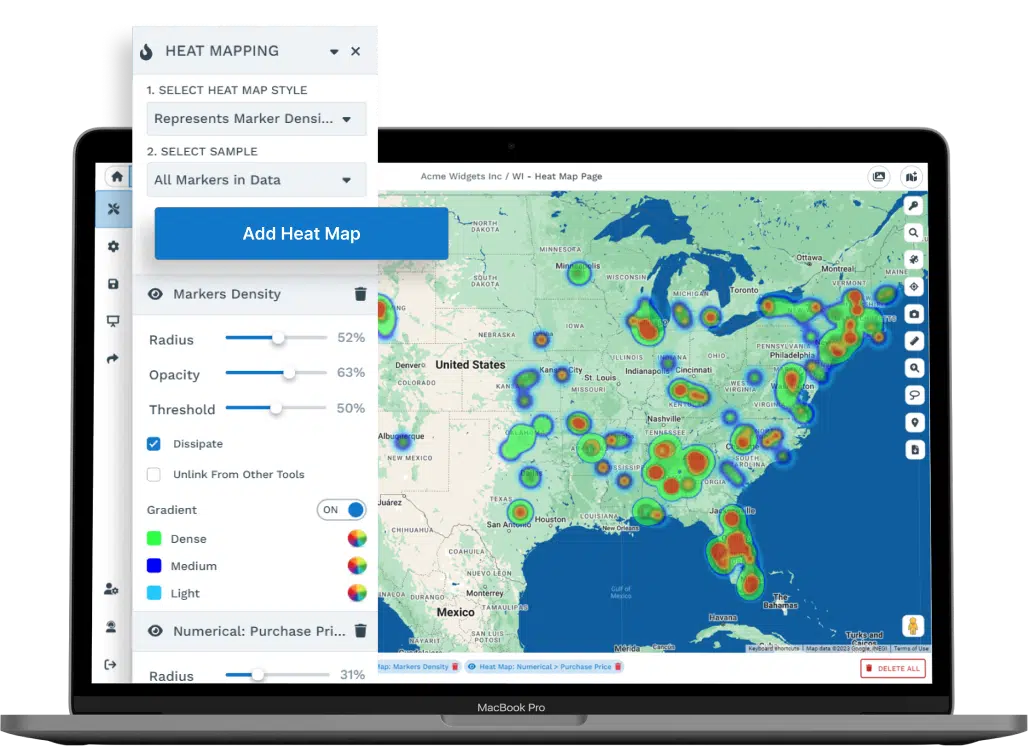Click the Heat Map Numerical Purchase Price tag

[543, 667]
